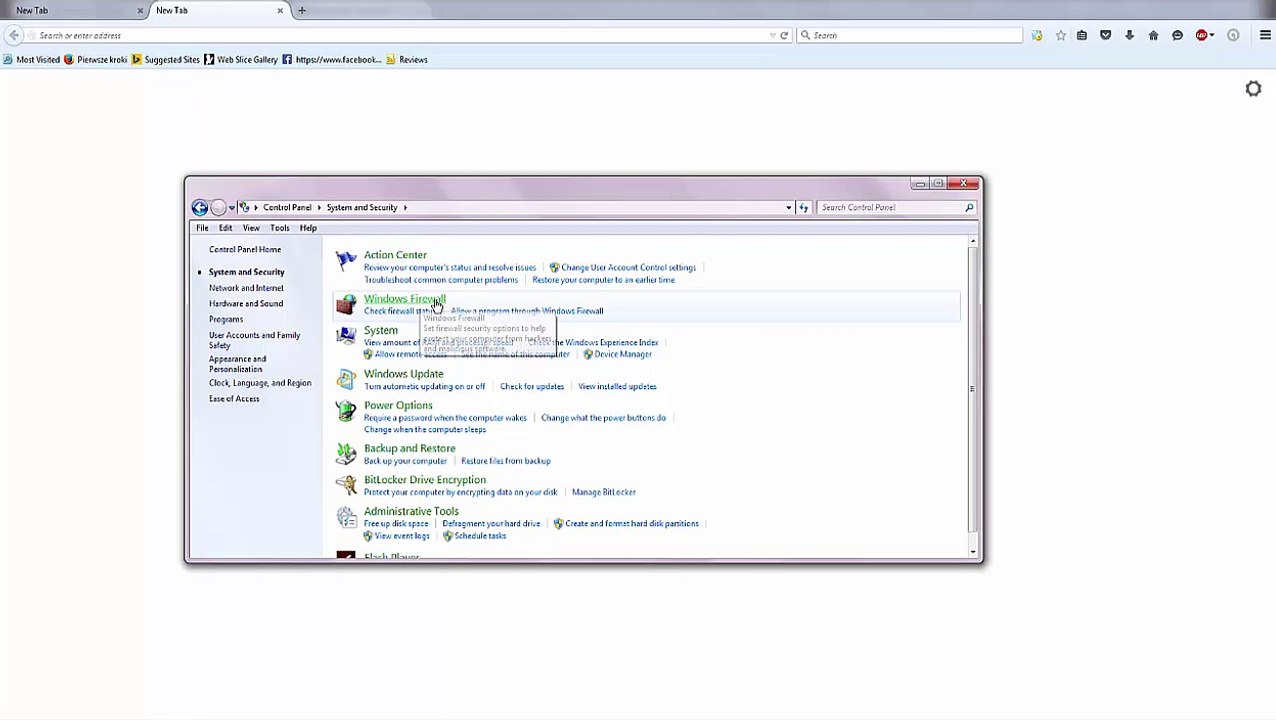Expand the breadcrumb arrow after System and Security
The height and width of the screenshot is (720, 1276).
click(405, 207)
